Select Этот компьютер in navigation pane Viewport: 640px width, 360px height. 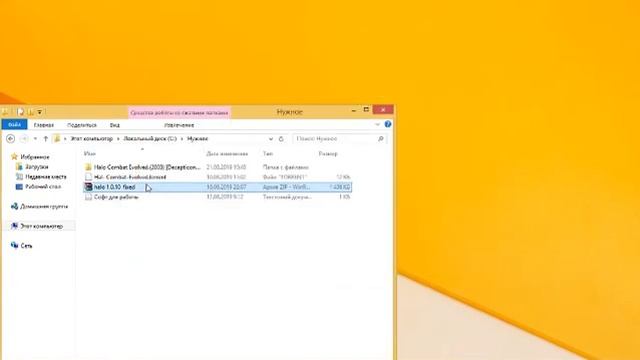[x=42, y=226]
